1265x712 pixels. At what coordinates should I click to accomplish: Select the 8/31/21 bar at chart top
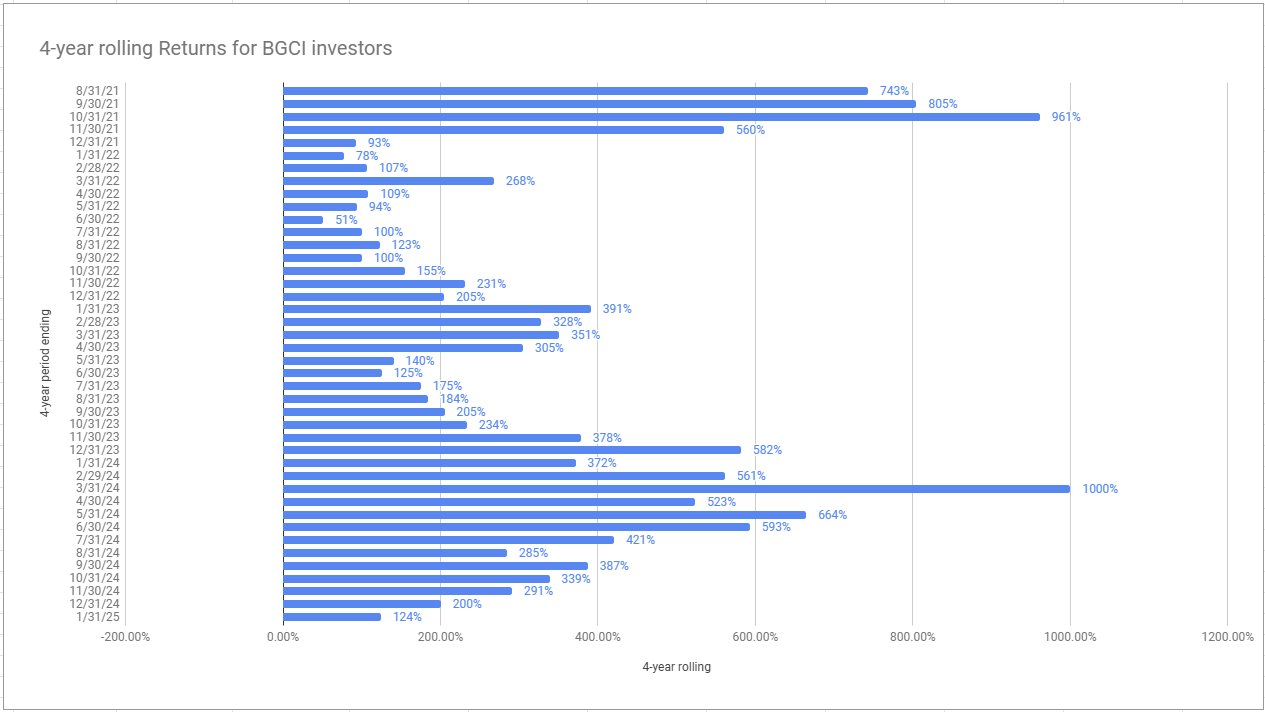tap(575, 91)
